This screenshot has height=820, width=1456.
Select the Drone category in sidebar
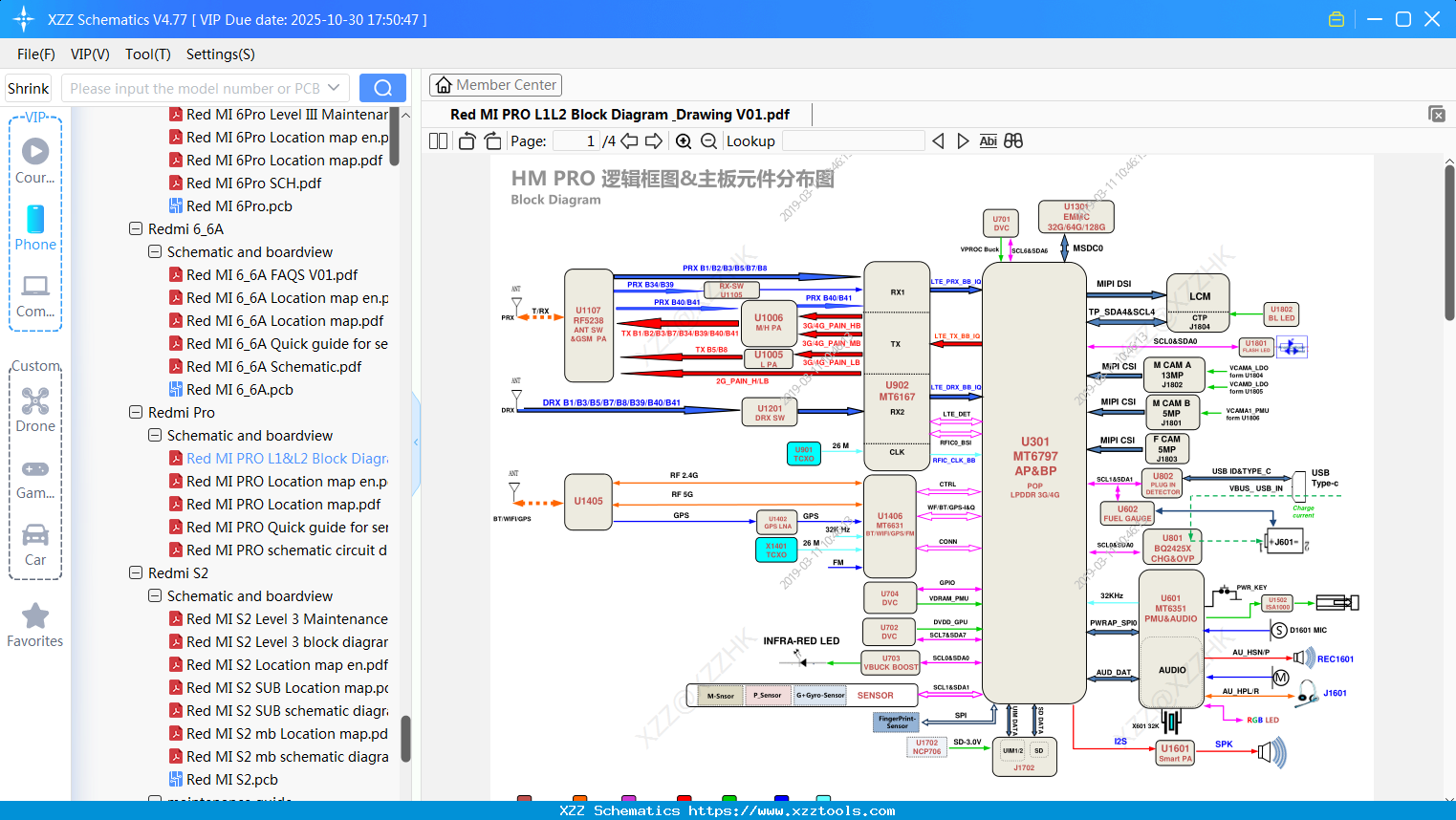click(x=35, y=409)
